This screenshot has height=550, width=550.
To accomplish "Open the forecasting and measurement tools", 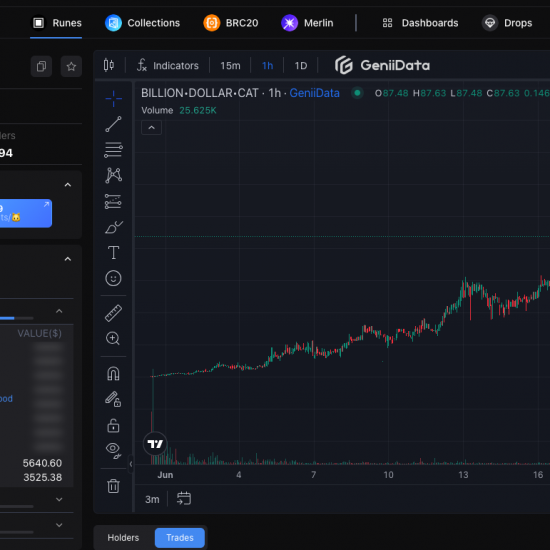I will [x=113, y=201].
